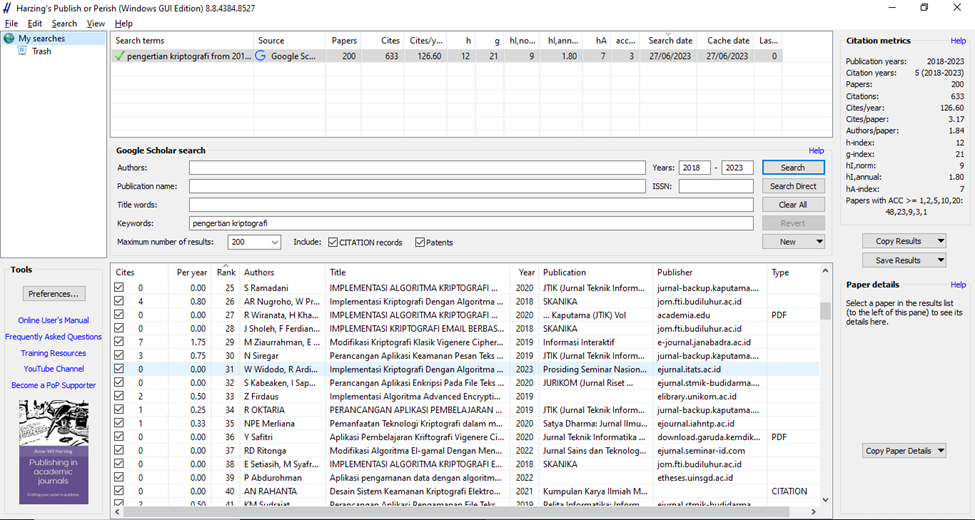Screen dimensions: 975x520
Task: Click the Title words input field
Action: point(471,205)
